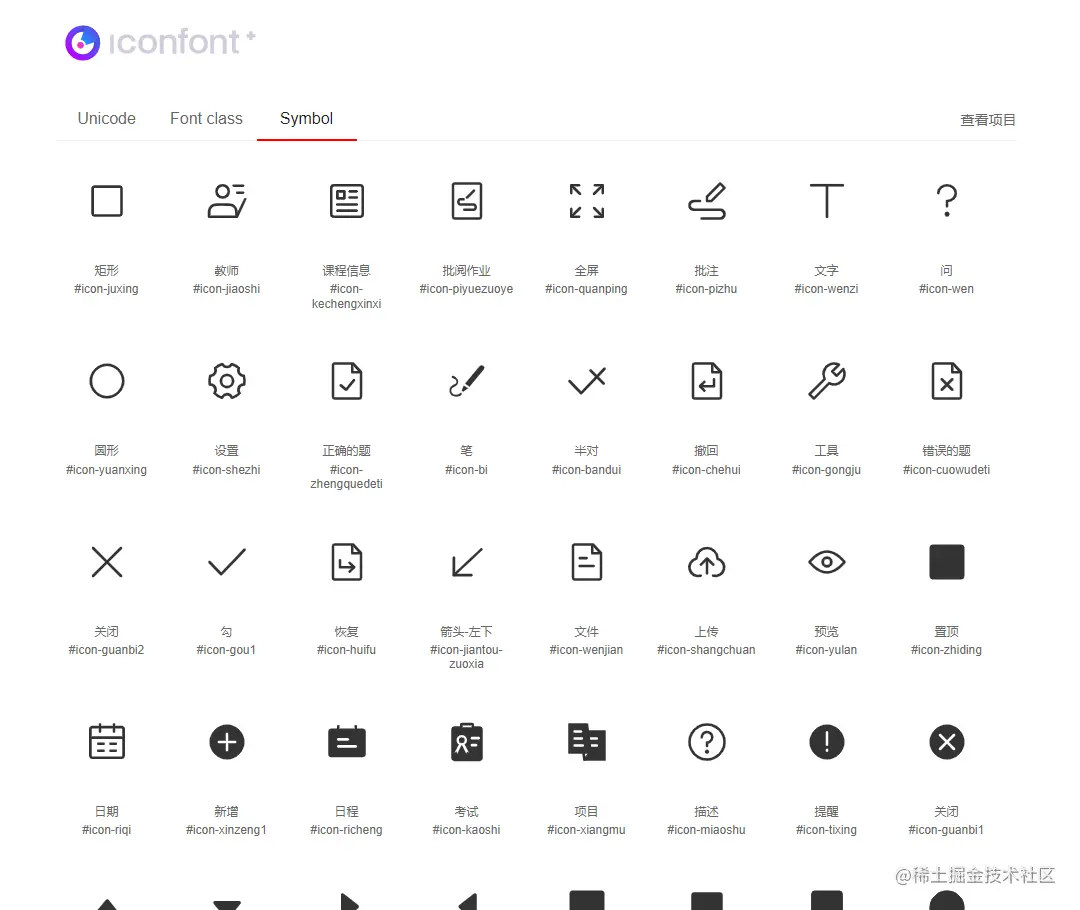Select the undo icon-chehui icon
Screen dimensions: 1080x910
coord(707,382)
